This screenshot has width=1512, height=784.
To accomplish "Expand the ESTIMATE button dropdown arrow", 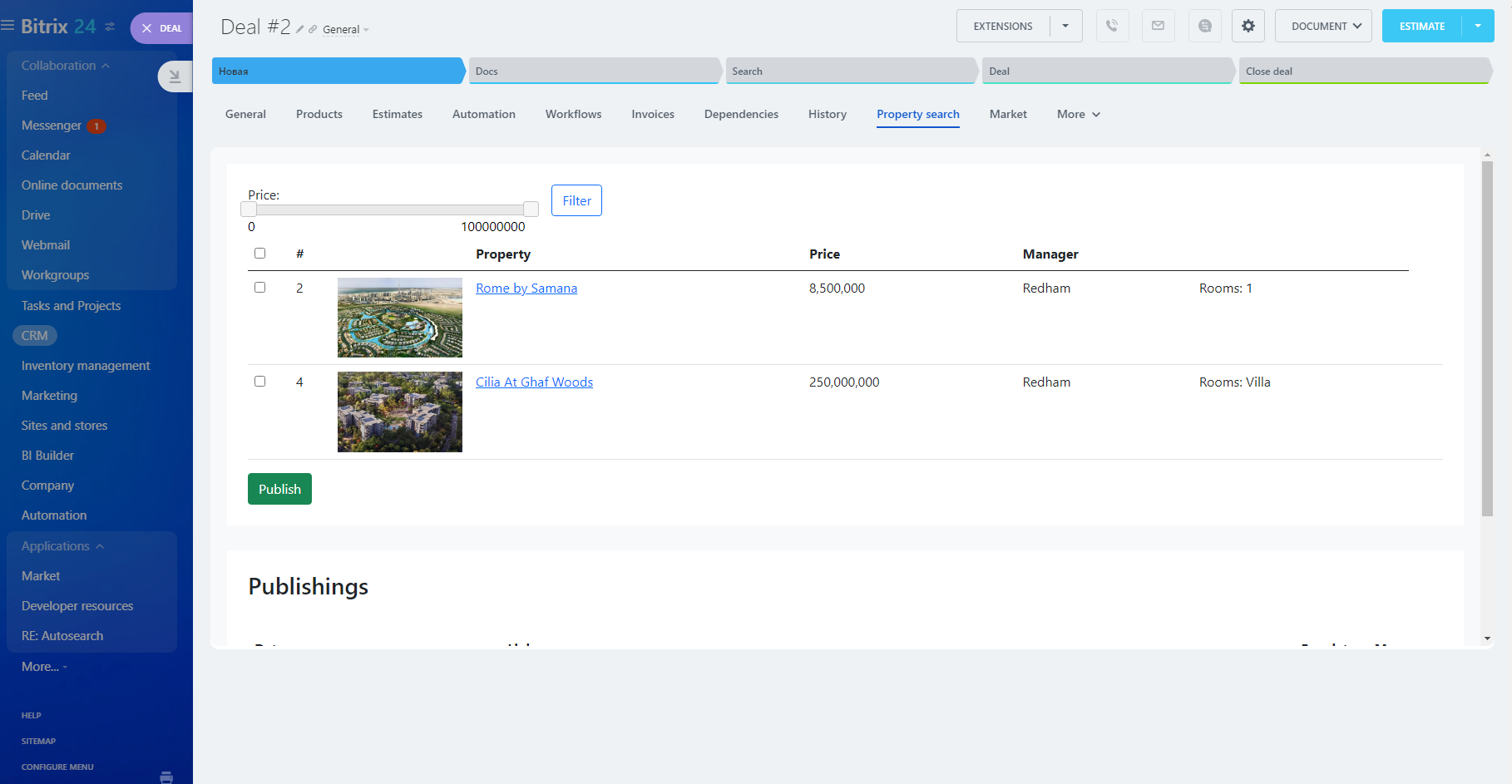I will [x=1478, y=26].
